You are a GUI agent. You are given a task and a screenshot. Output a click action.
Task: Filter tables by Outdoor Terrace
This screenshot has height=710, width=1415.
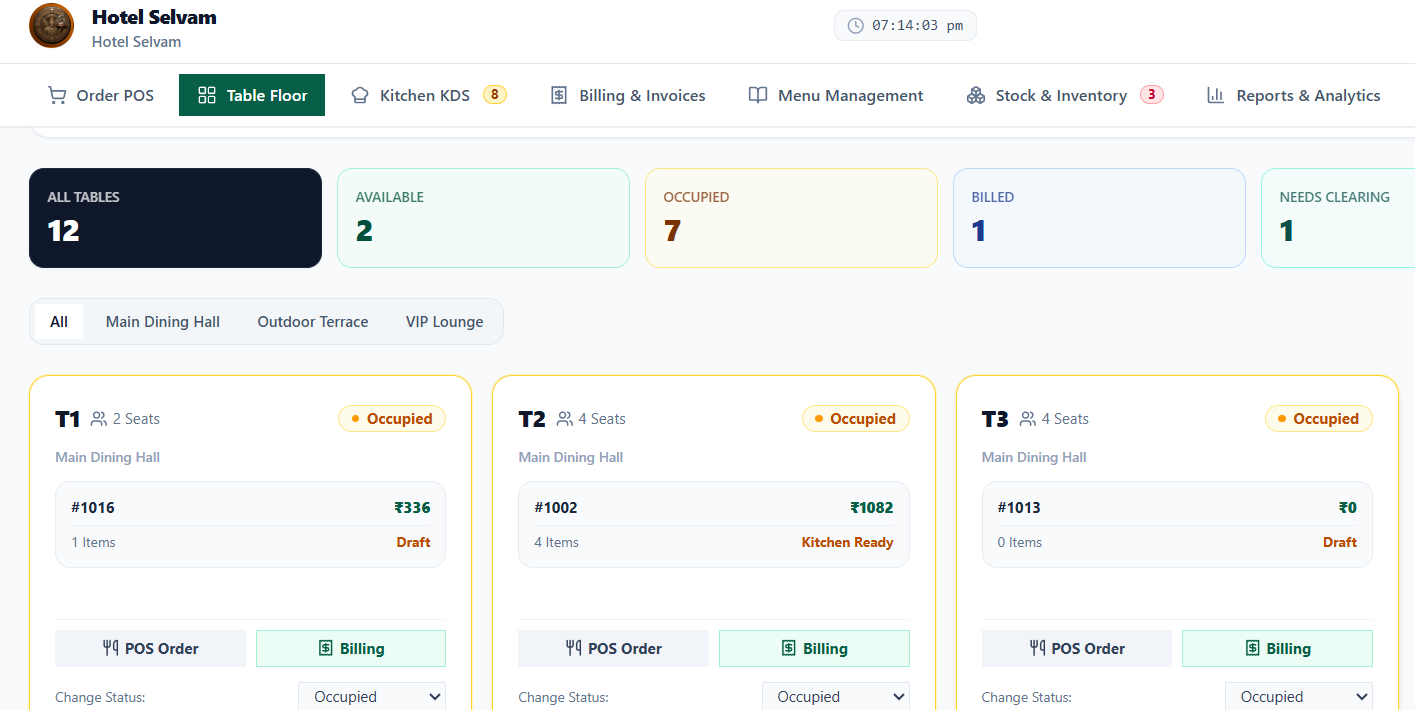pos(313,322)
